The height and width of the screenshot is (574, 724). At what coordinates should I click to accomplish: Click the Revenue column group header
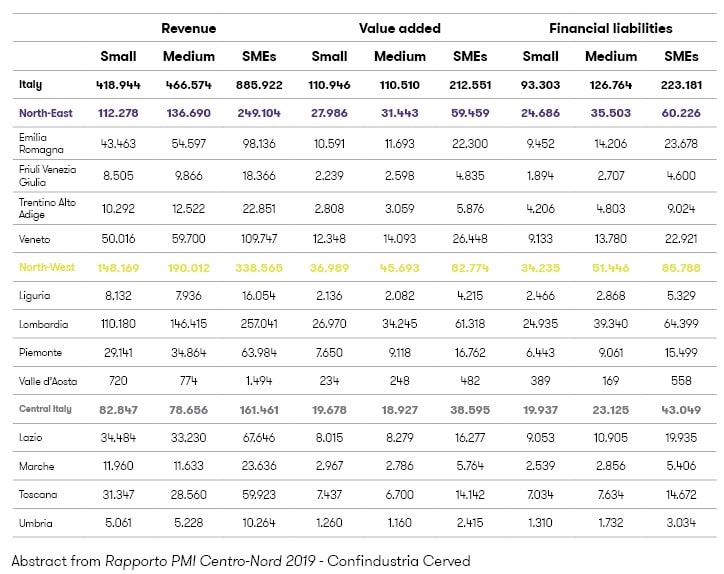pos(189,28)
